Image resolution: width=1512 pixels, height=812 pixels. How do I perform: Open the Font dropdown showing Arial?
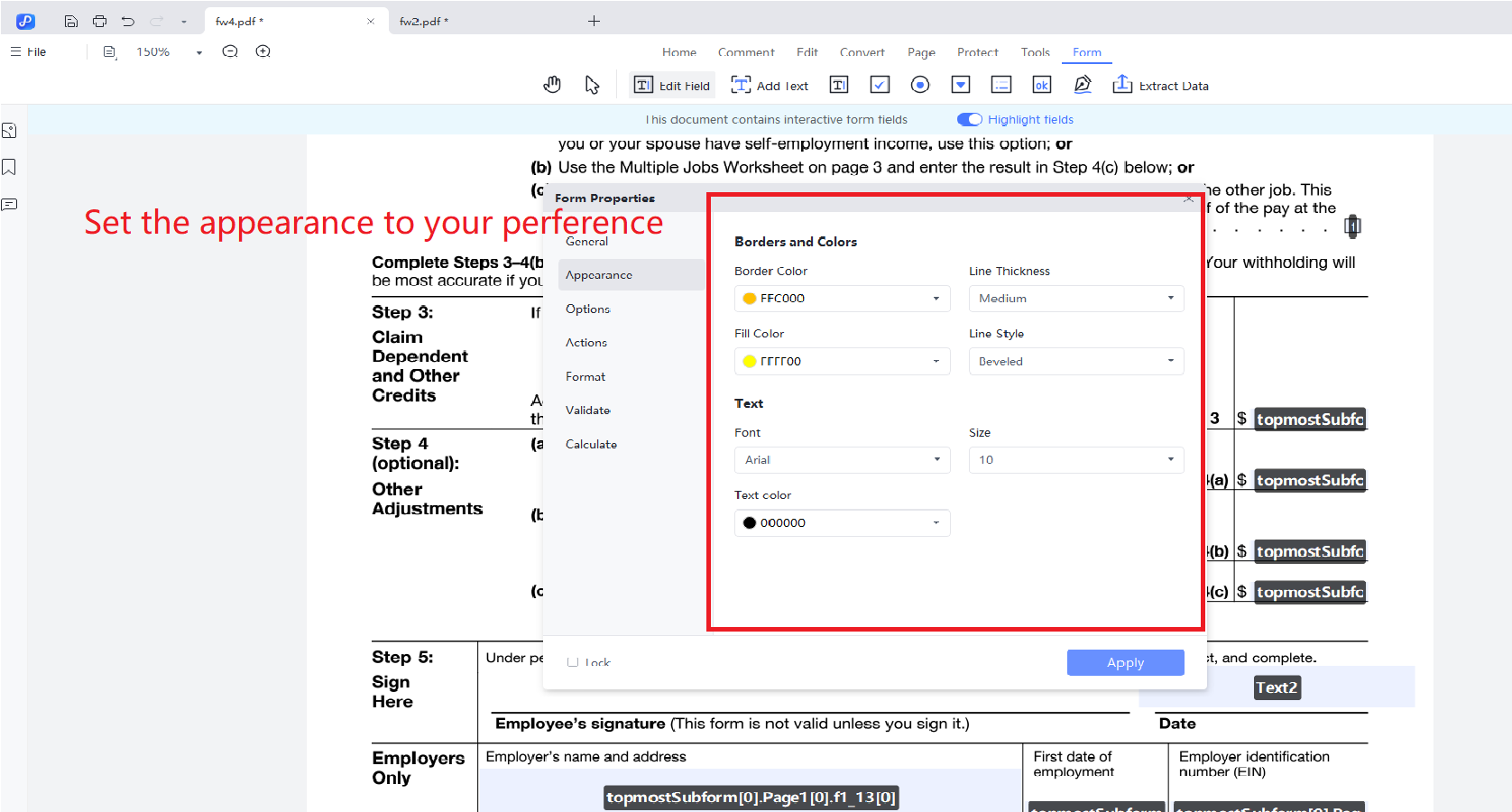(842, 460)
